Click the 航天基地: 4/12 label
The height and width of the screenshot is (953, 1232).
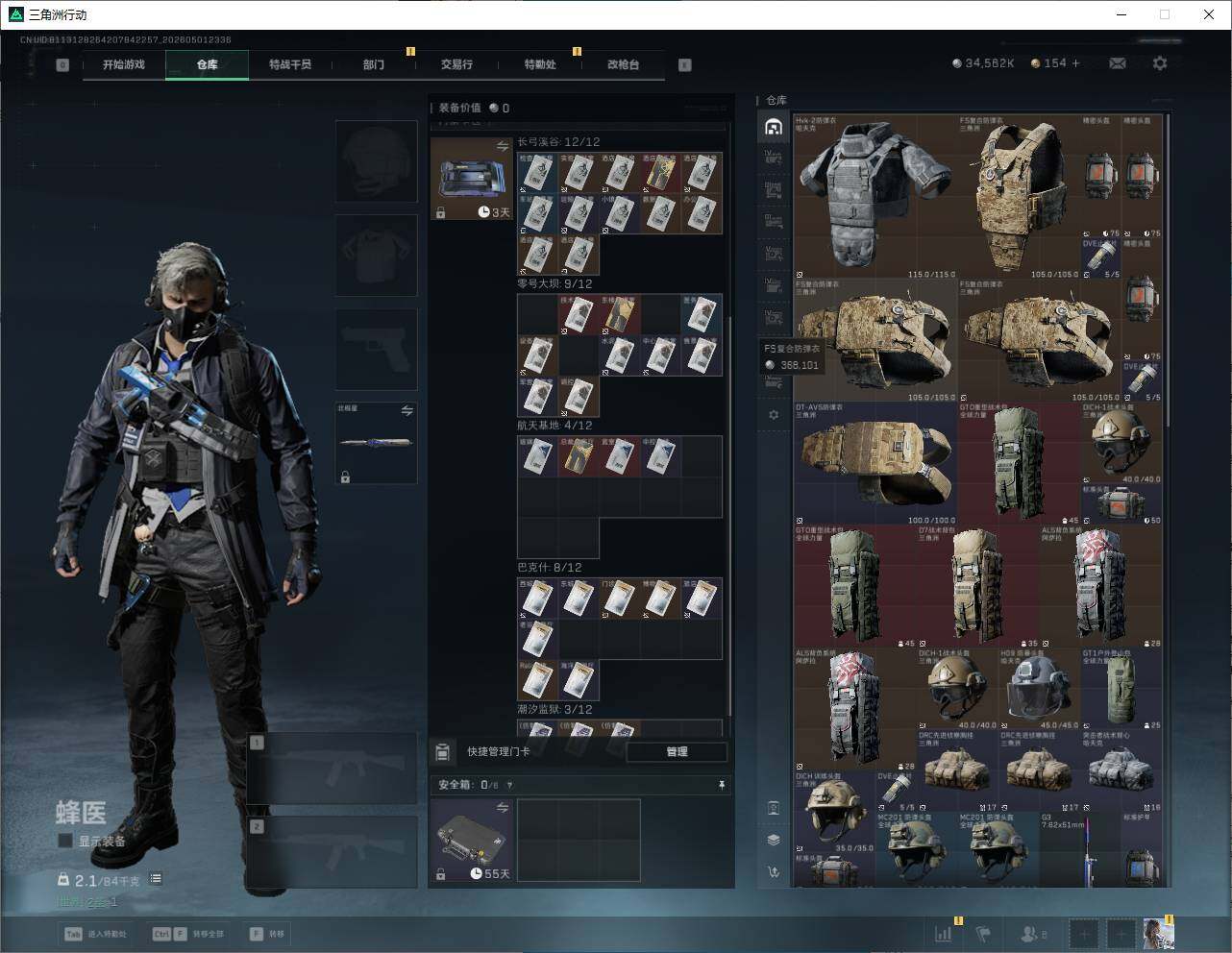point(554,425)
